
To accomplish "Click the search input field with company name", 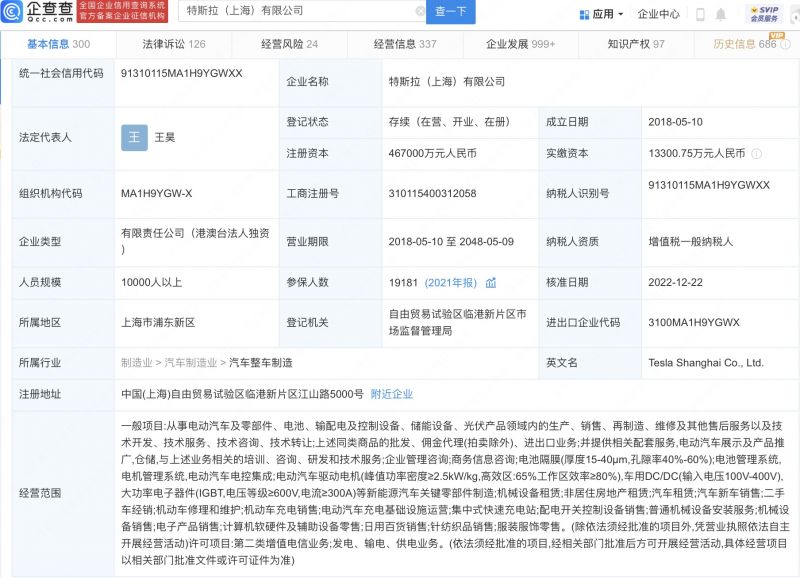I will pos(301,11).
